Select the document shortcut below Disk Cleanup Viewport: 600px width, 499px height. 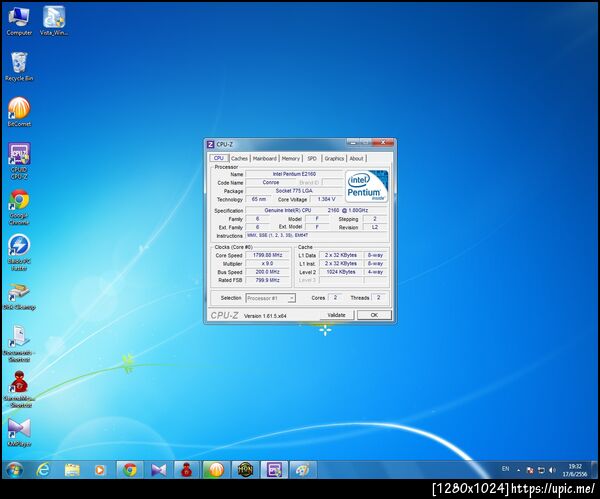(x=19, y=343)
